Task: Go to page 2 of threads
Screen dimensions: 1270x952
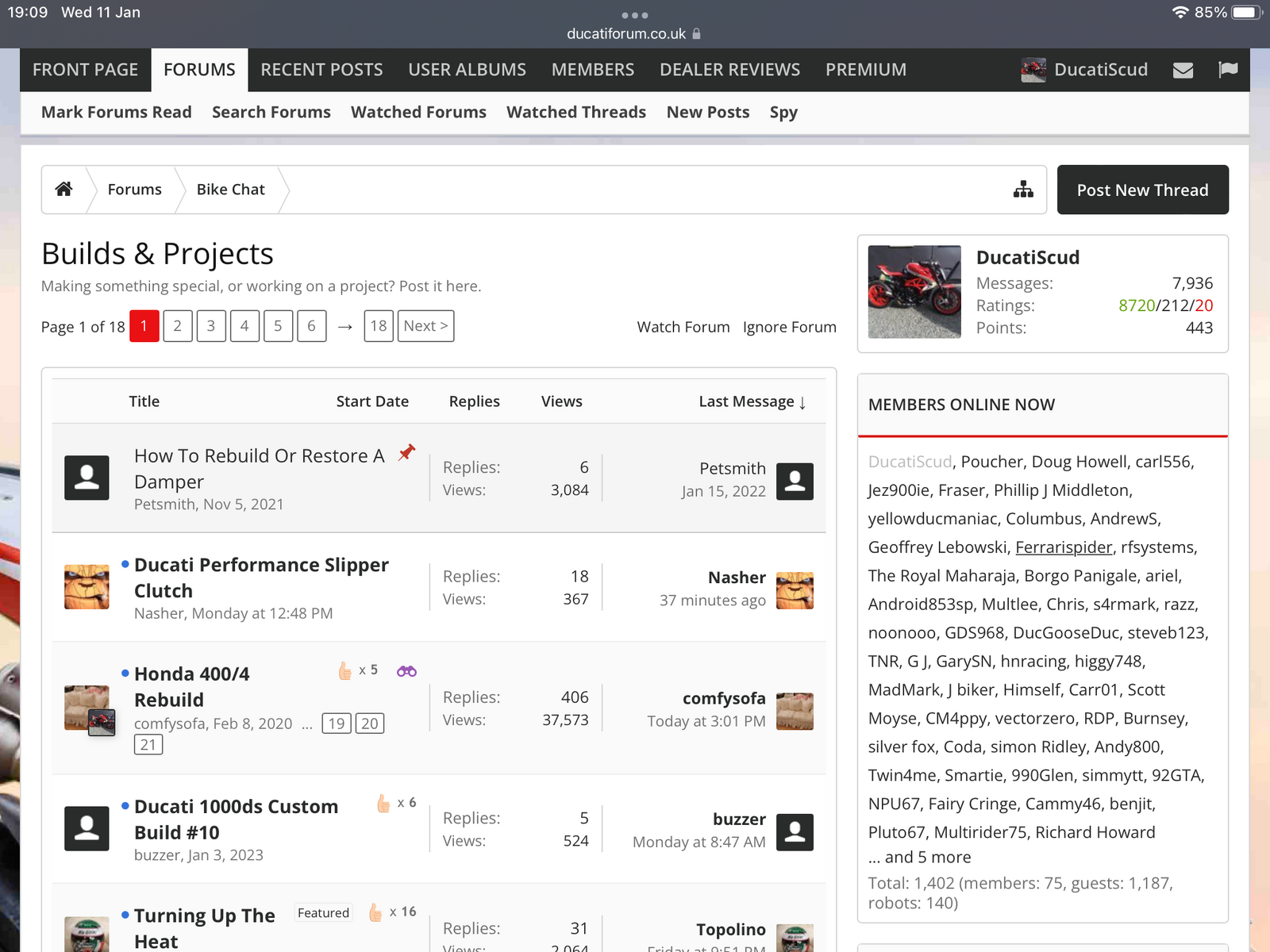Action: (x=178, y=326)
